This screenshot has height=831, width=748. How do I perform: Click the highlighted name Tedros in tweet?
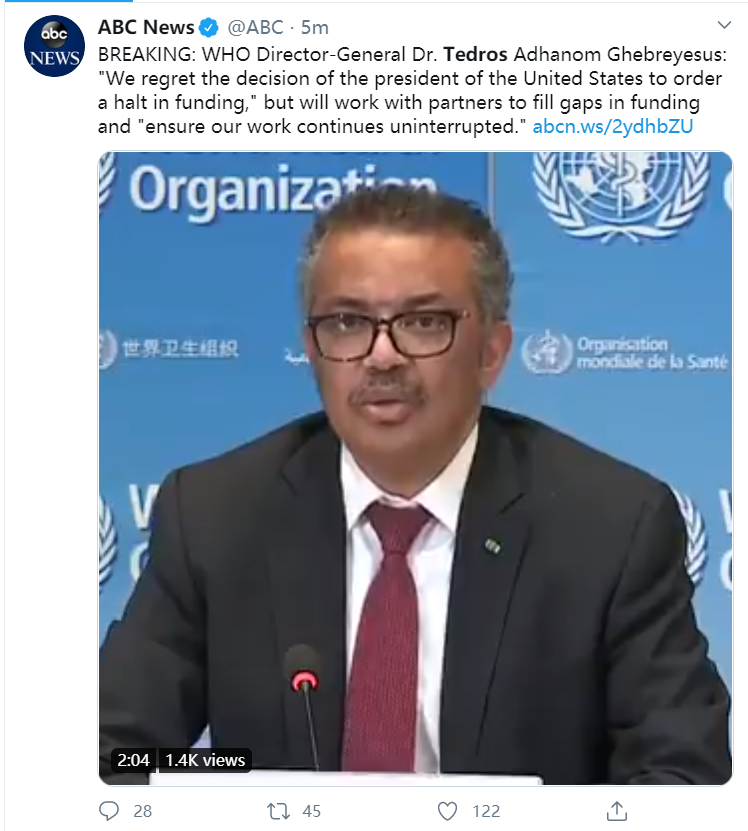click(476, 54)
